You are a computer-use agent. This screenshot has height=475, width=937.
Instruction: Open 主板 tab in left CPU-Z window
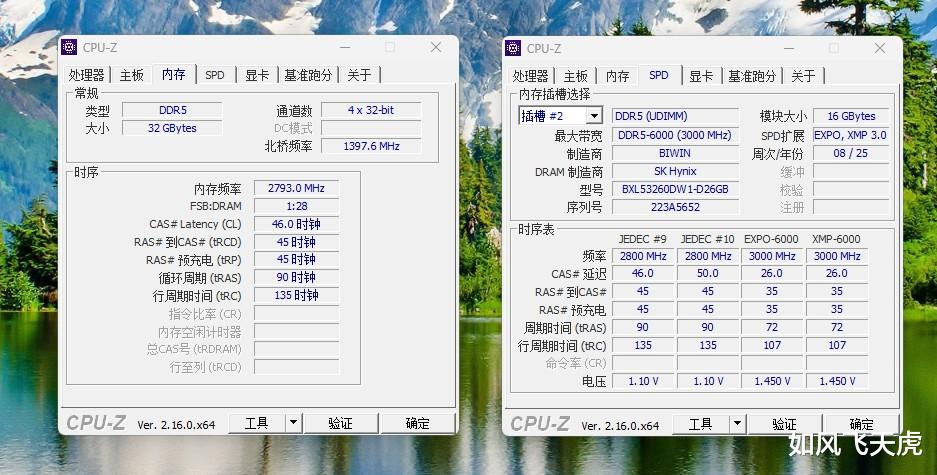(131, 75)
